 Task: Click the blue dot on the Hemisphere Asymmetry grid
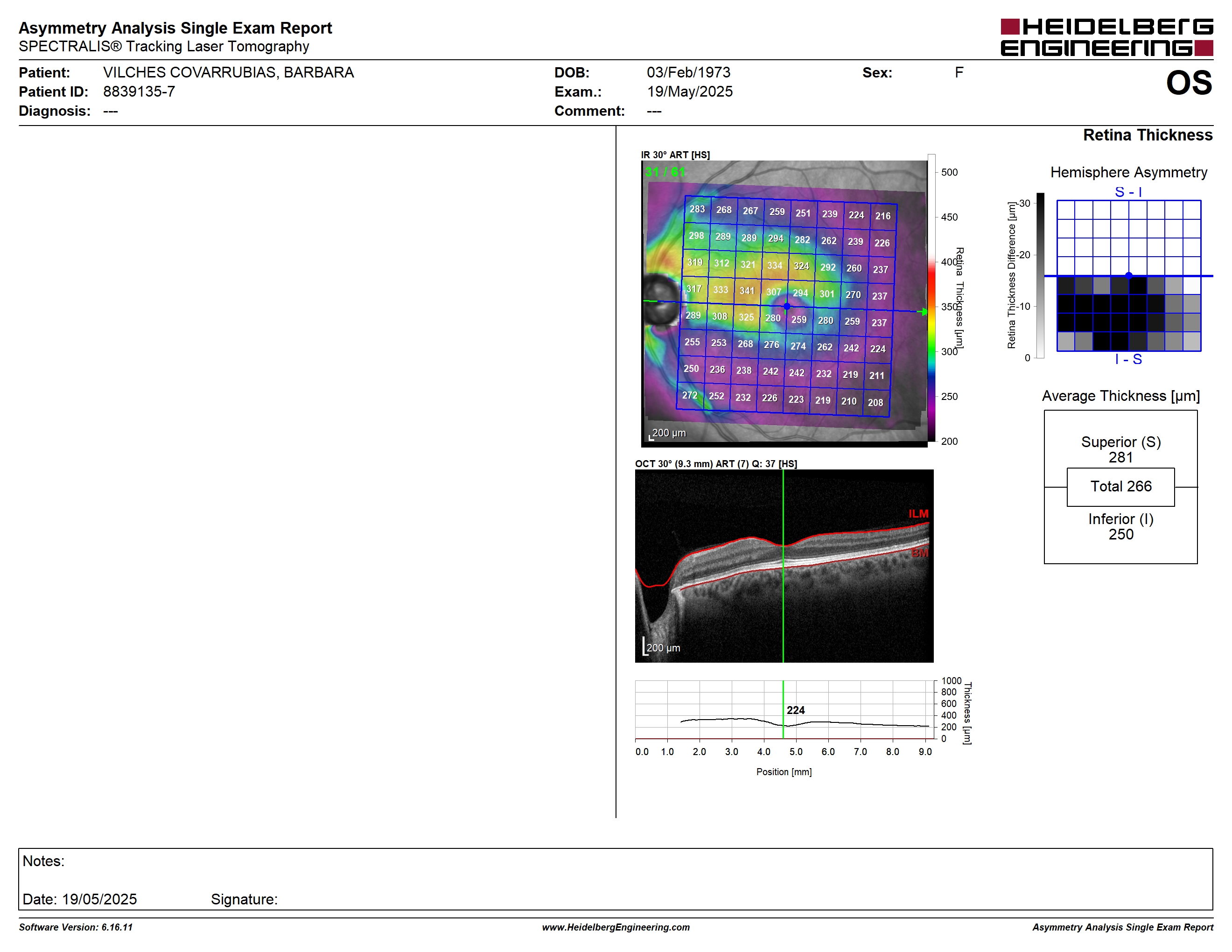(1129, 276)
